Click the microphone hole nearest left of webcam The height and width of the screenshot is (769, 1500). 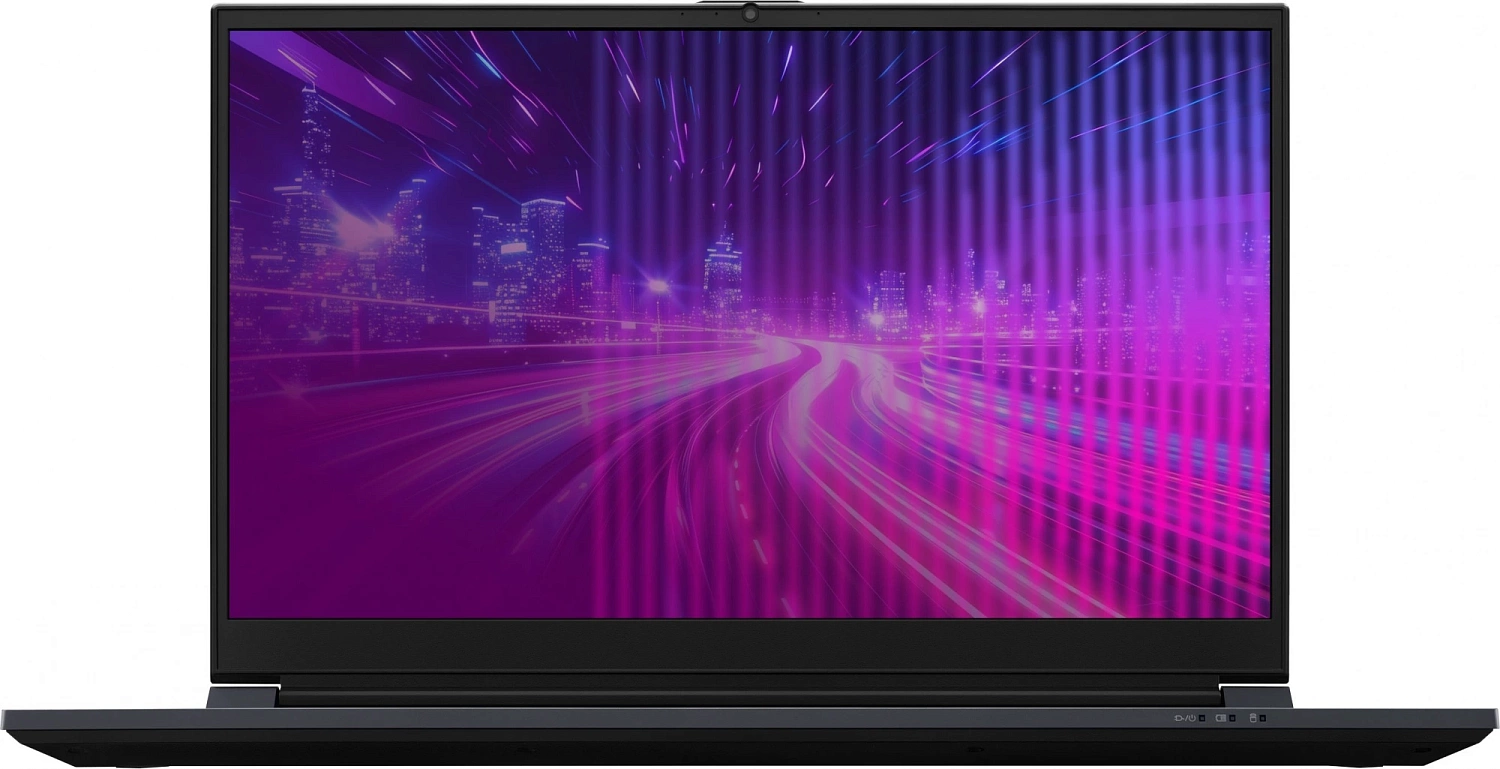(716, 14)
